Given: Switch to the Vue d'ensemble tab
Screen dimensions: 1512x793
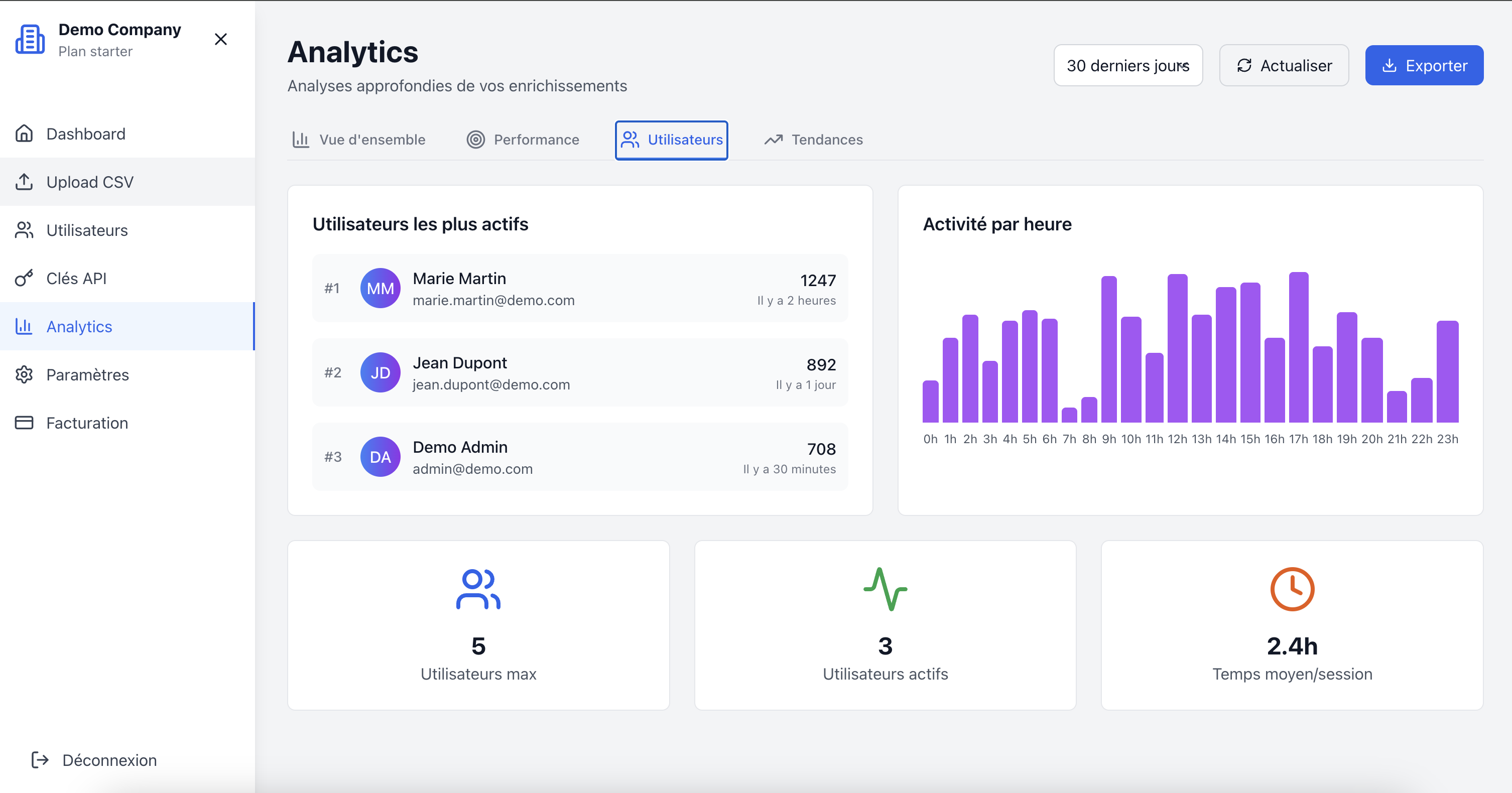Looking at the screenshot, I should 359,140.
